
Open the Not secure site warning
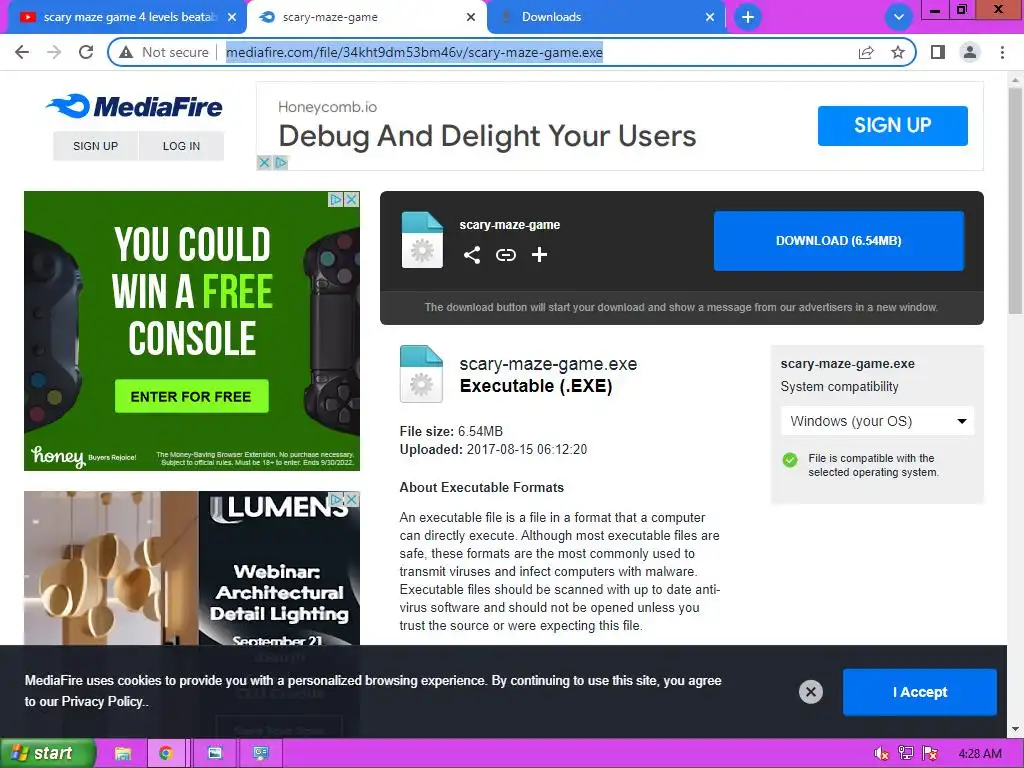click(x=164, y=52)
